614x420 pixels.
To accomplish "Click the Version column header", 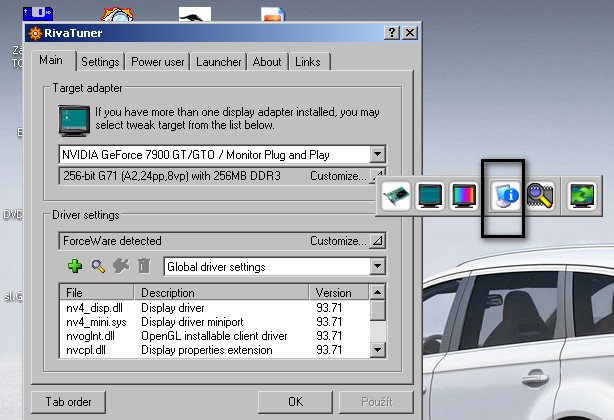I will (x=339, y=292).
